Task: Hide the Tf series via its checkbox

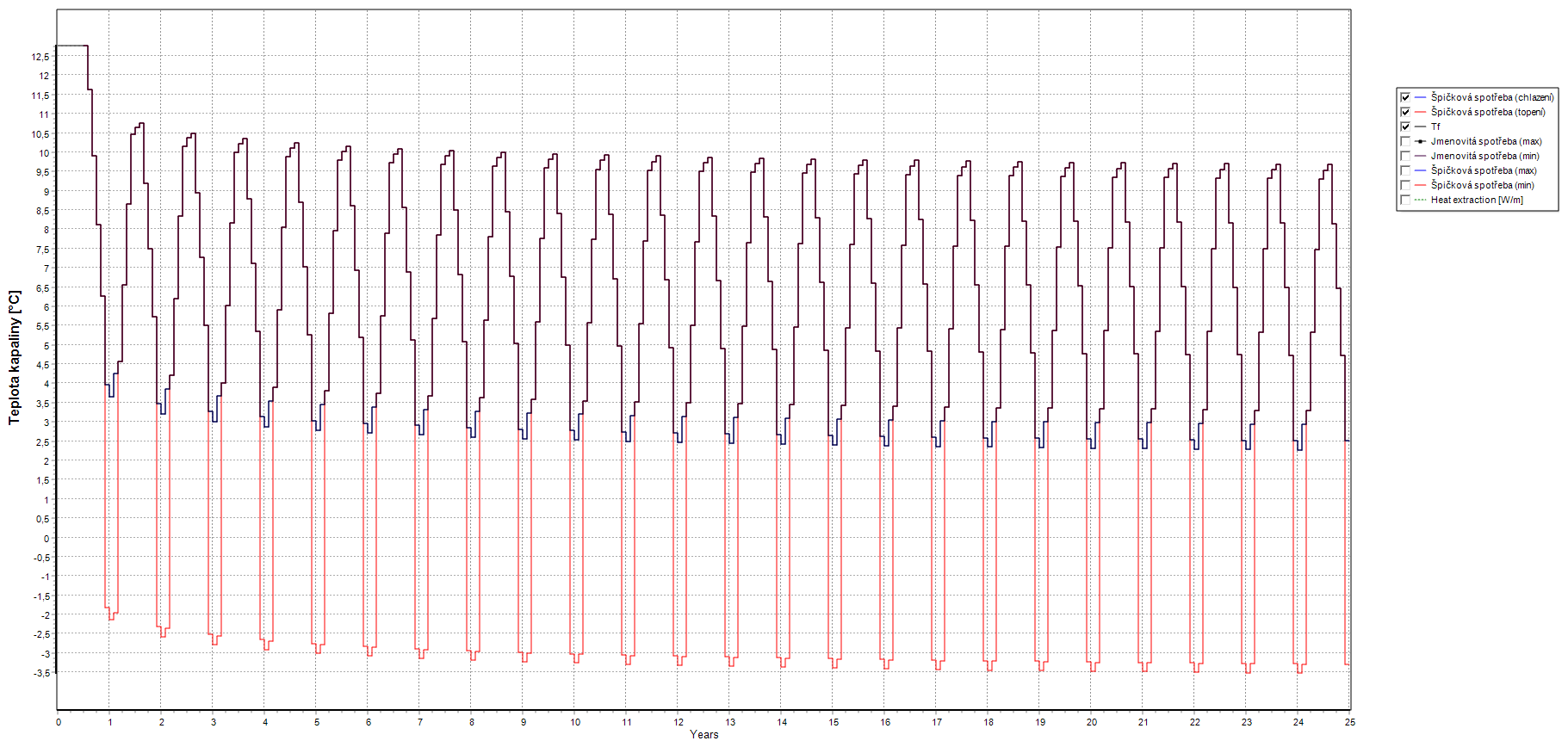Action: [1405, 127]
